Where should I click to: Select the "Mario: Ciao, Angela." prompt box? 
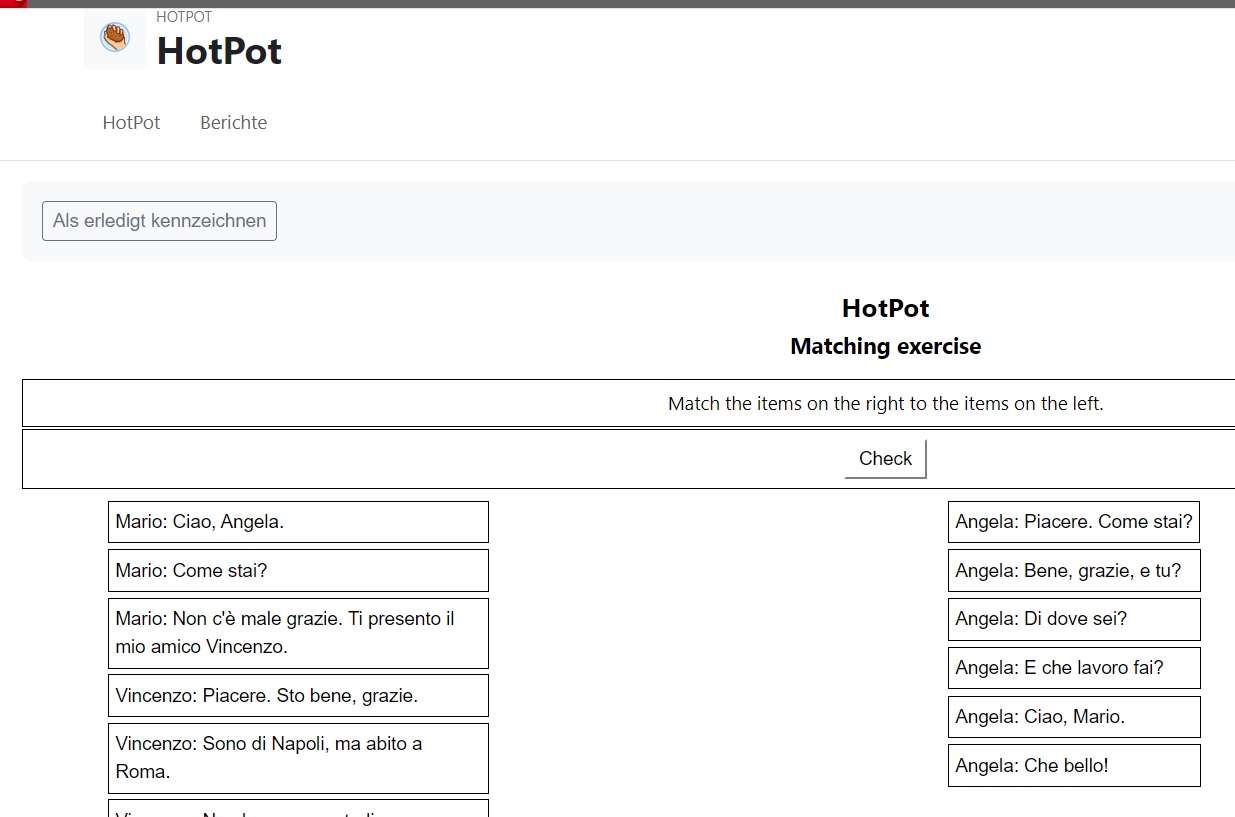297,521
